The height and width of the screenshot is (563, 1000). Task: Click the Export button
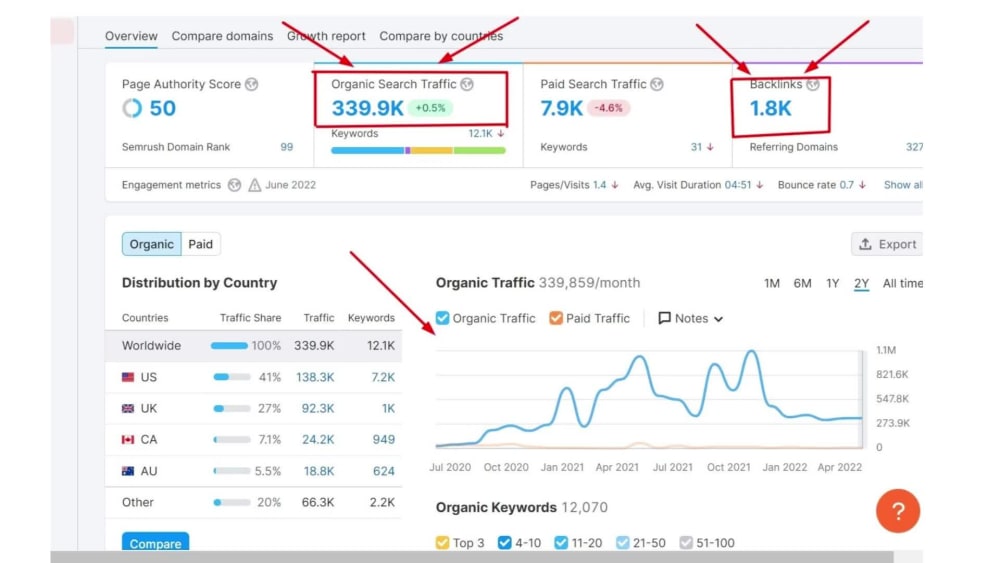pyautogui.click(x=886, y=244)
